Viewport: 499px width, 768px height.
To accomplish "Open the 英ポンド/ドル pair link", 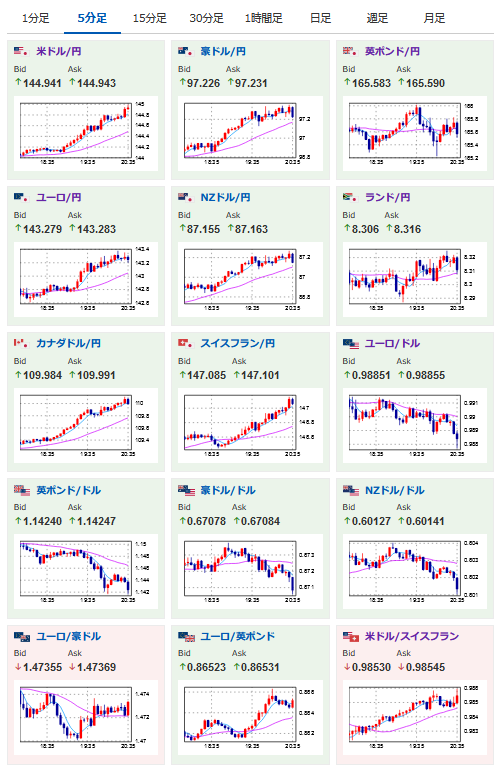I will 69,490.
